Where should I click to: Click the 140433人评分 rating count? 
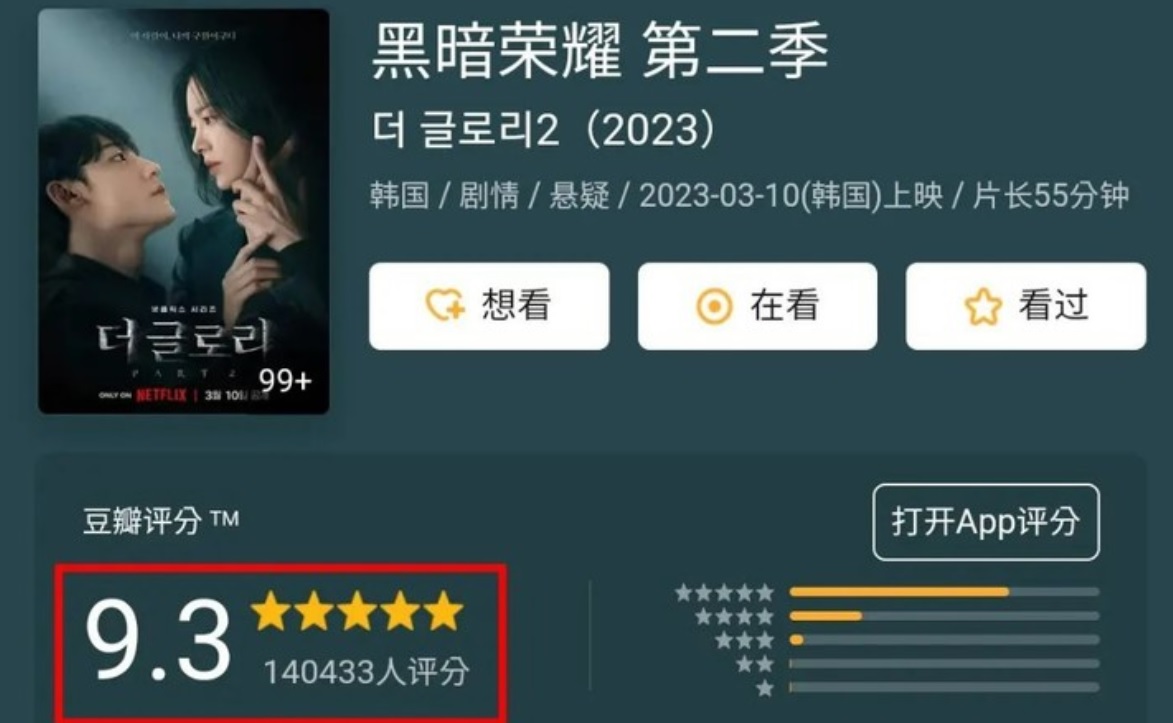pyautogui.click(x=367, y=671)
